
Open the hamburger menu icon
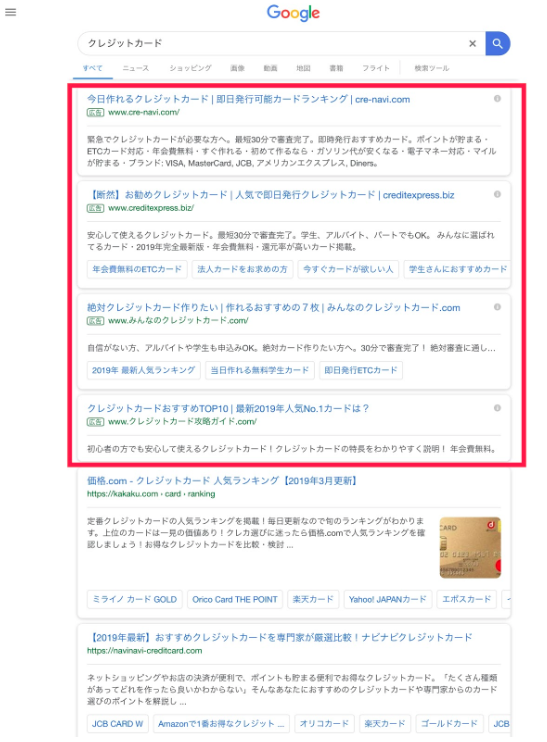[10, 12]
